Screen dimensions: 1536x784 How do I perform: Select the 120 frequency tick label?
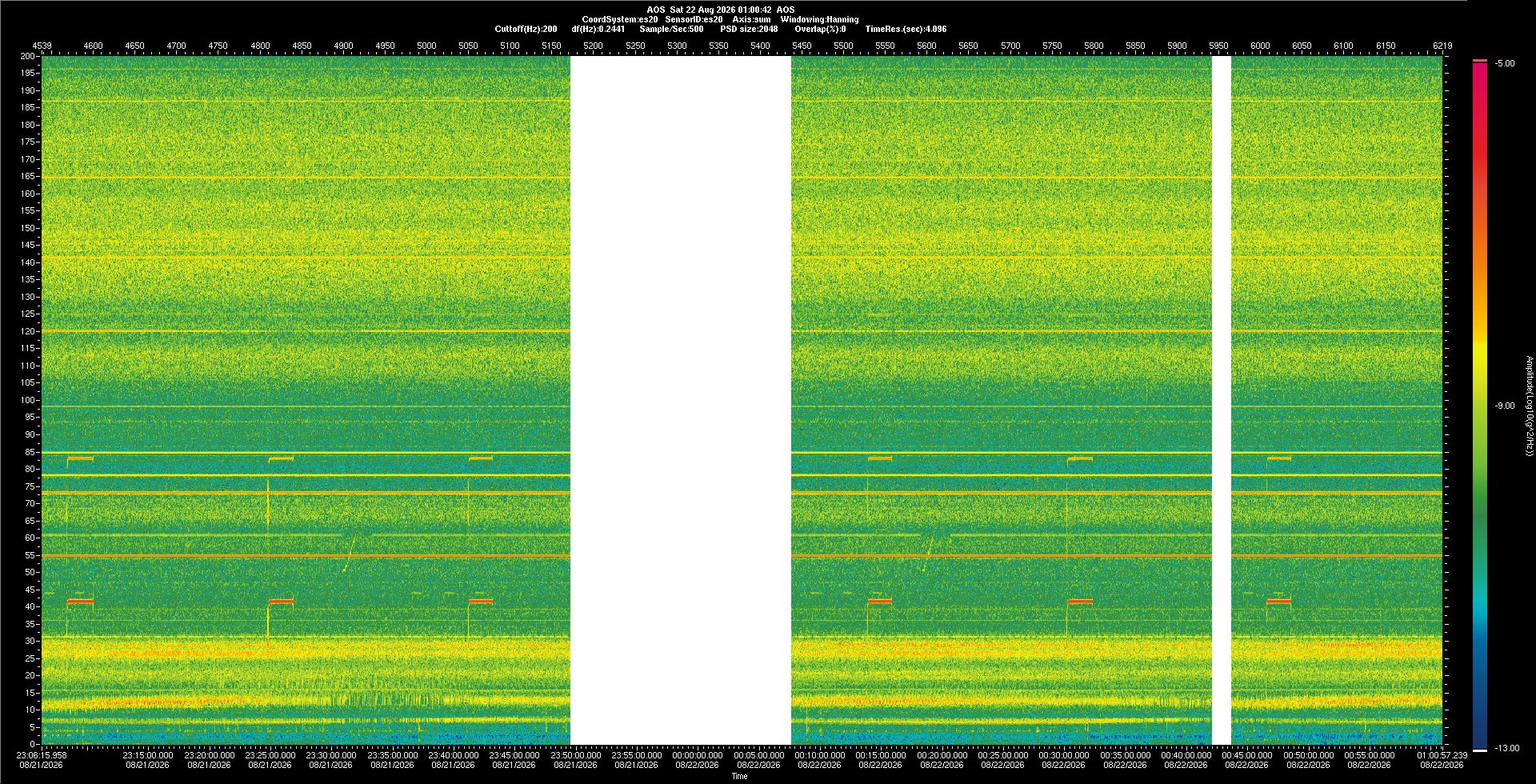coord(27,331)
